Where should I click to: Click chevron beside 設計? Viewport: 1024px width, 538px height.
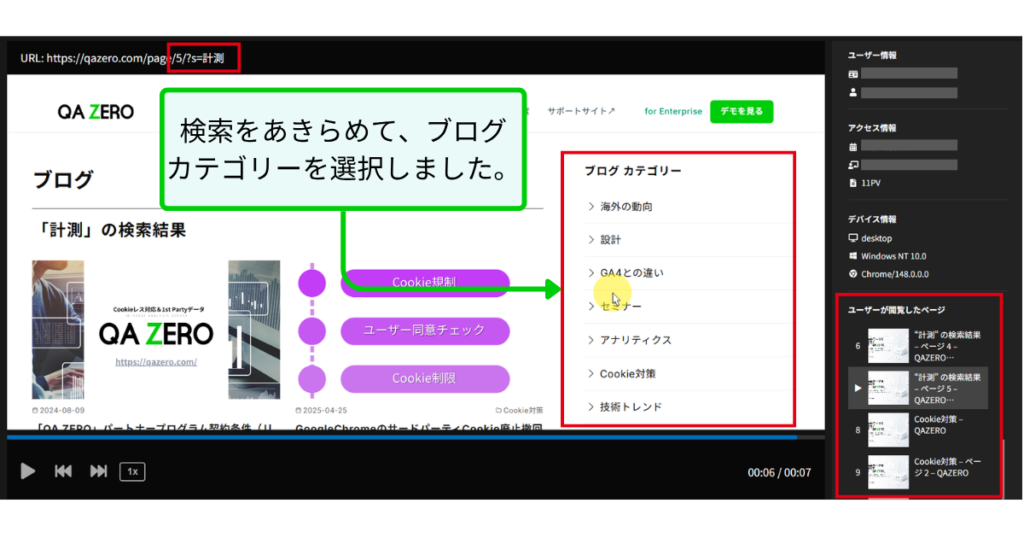pos(591,240)
